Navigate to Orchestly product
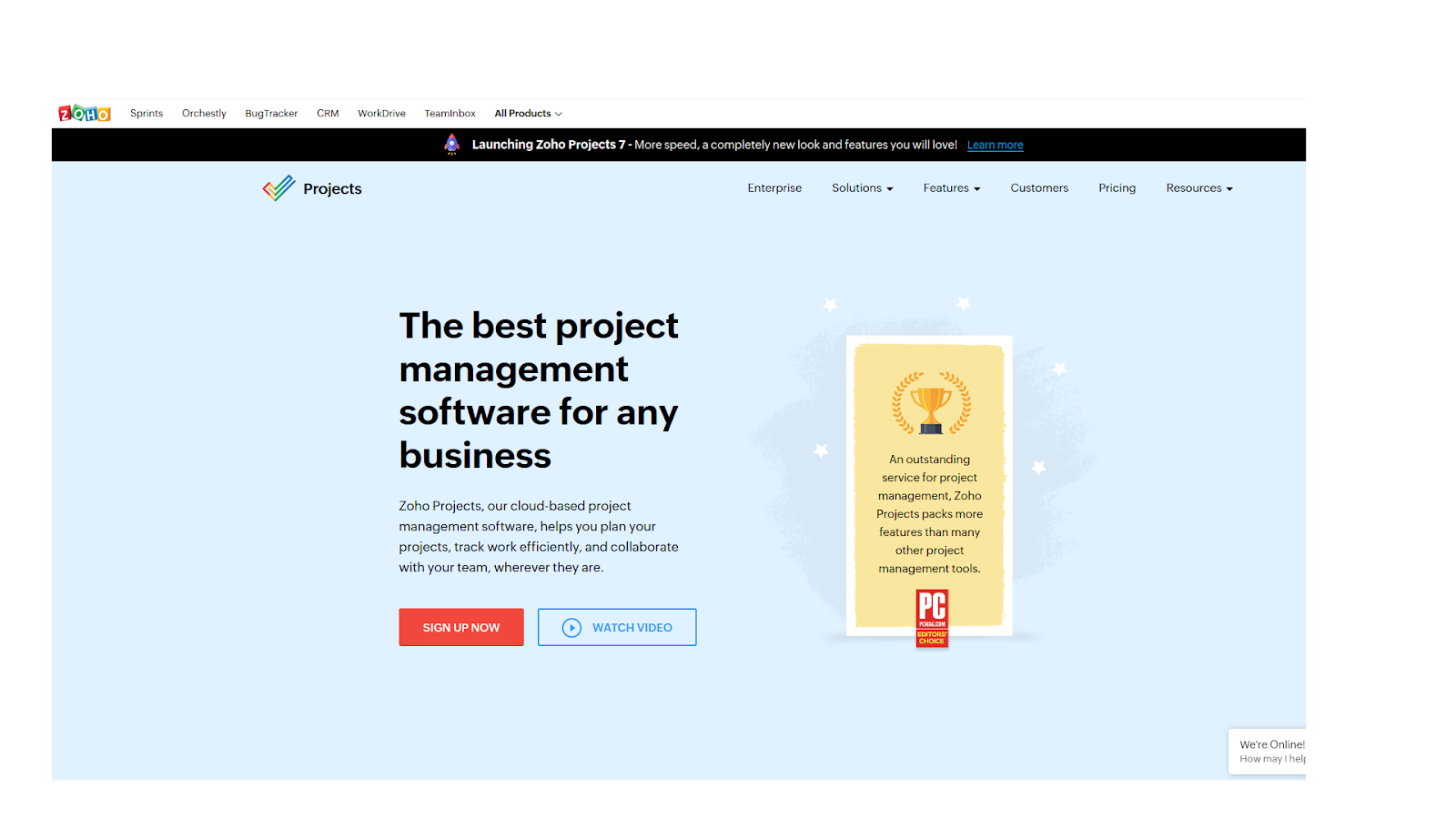Image resolution: width=1456 pixels, height=819 pixels. [204, 114]
